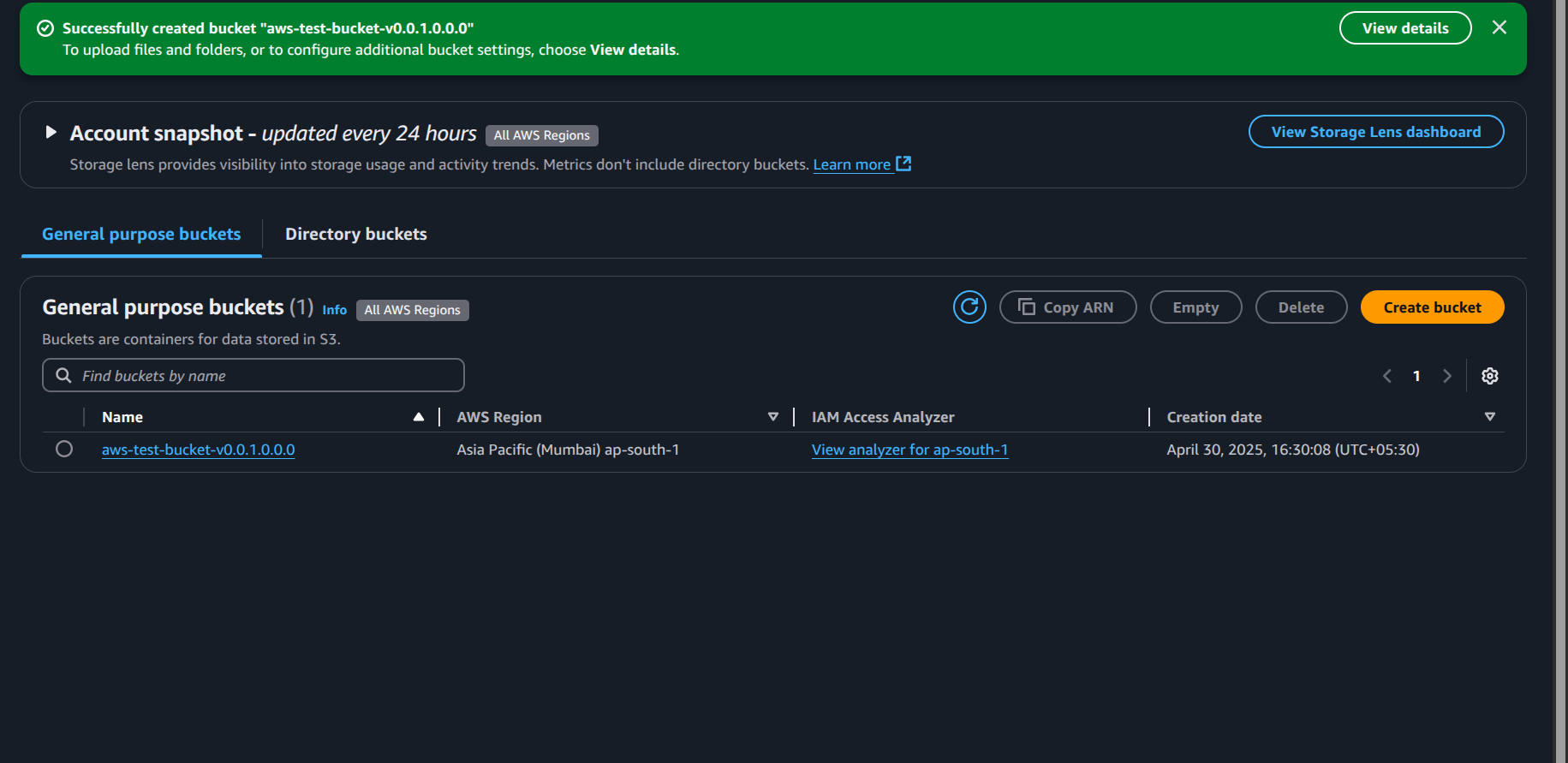Go to previous page of buckets
Image resolution: width=1568 pixels, height=763 pixels.
[1387, 376]
